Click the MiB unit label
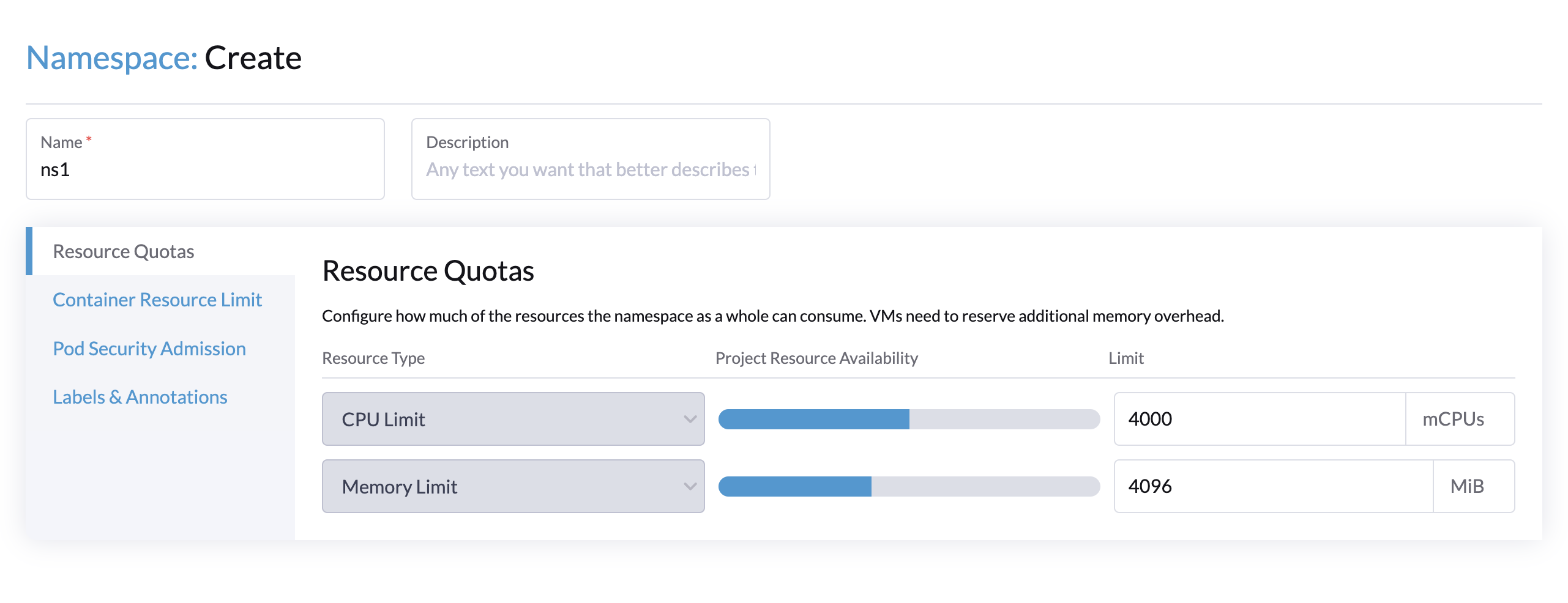Screen dimensions: 1568x603 pyautogui.click(x=1467, y=486)
